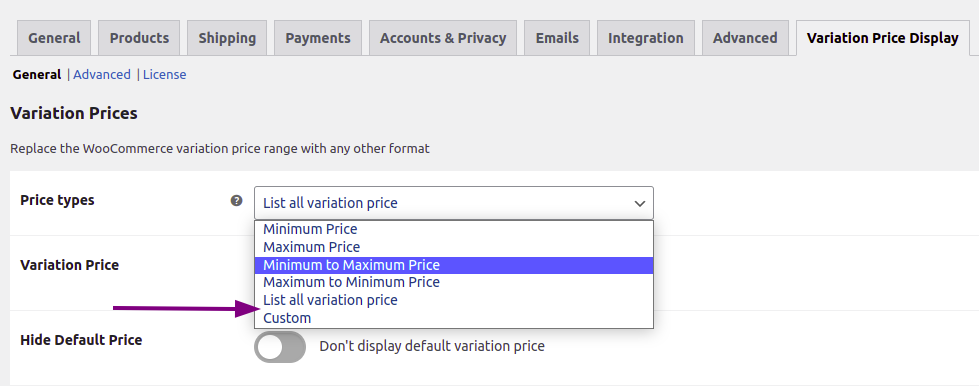Screen dimensions: 979x386
Task: Open the General settings tab
Action: point(54,38)
